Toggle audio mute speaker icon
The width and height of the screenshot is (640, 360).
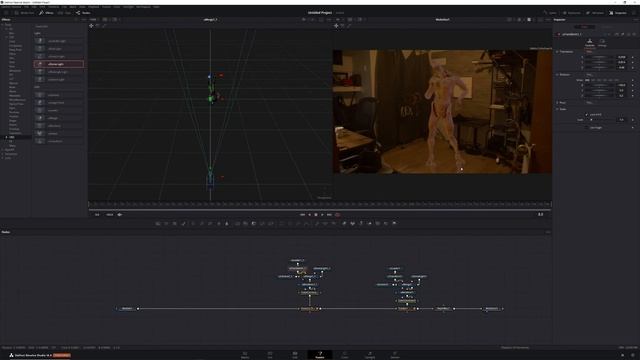click(x=120, y=214)
